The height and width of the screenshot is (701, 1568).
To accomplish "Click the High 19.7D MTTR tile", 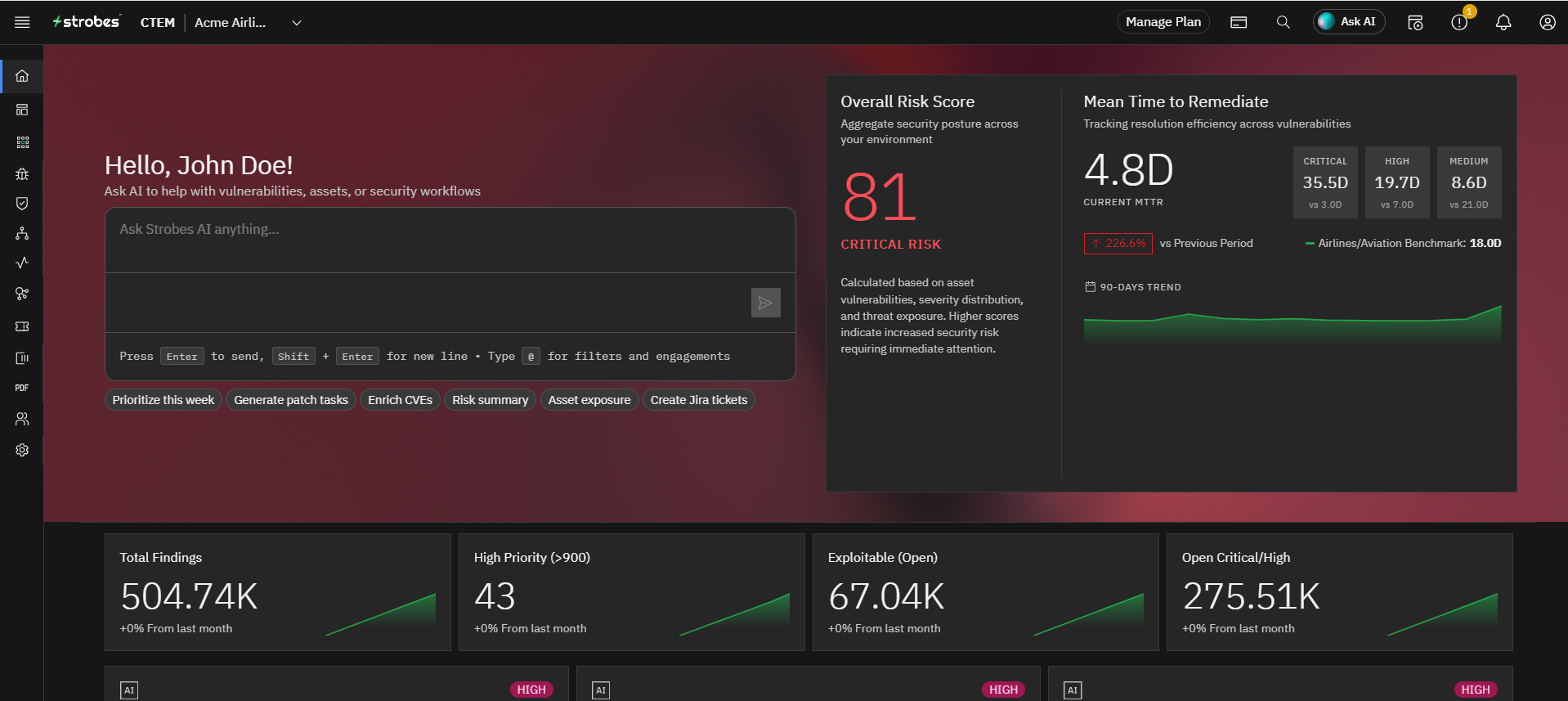I will 1397,182.
